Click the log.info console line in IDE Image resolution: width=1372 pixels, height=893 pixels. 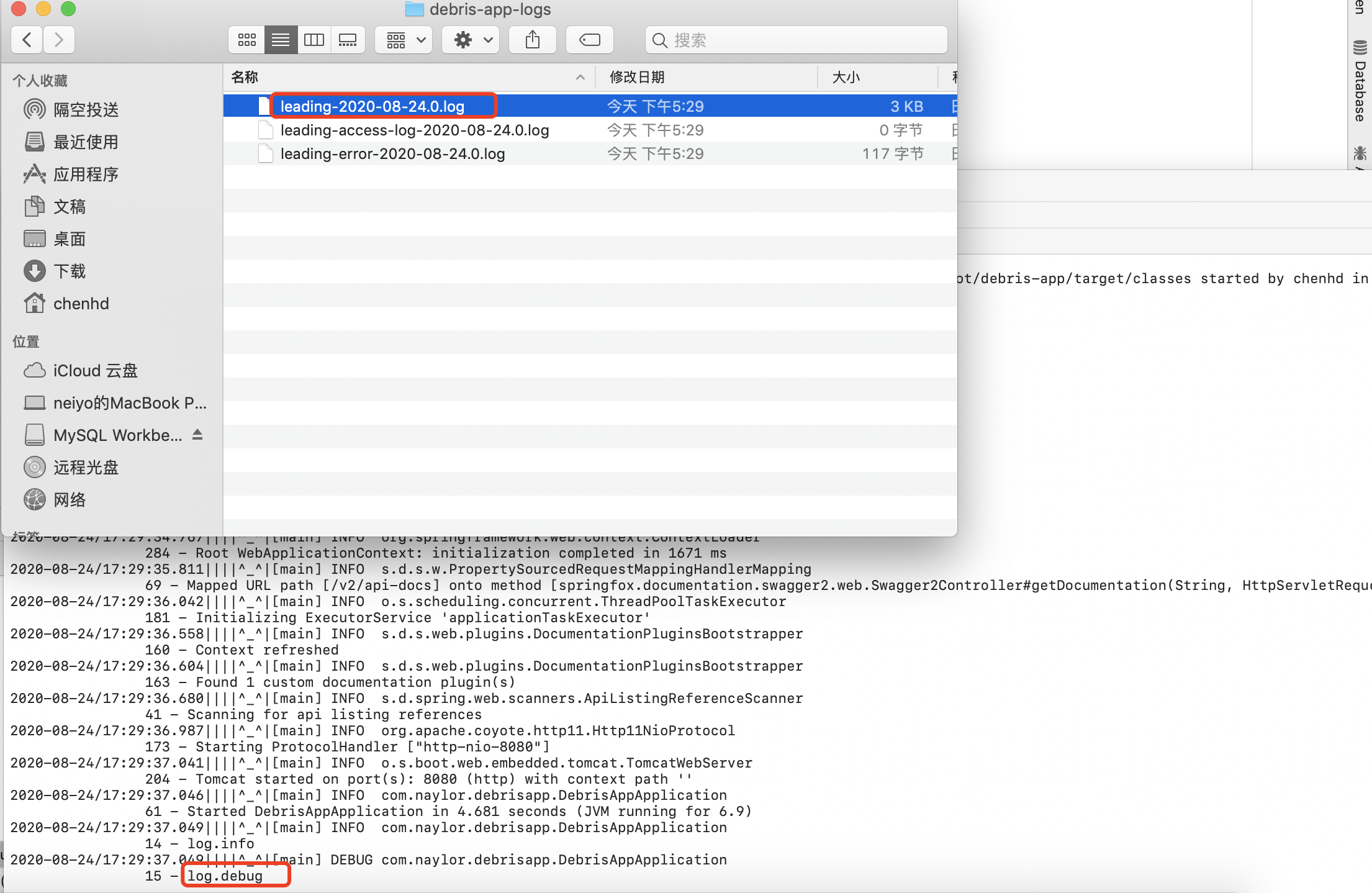point(221,843)
